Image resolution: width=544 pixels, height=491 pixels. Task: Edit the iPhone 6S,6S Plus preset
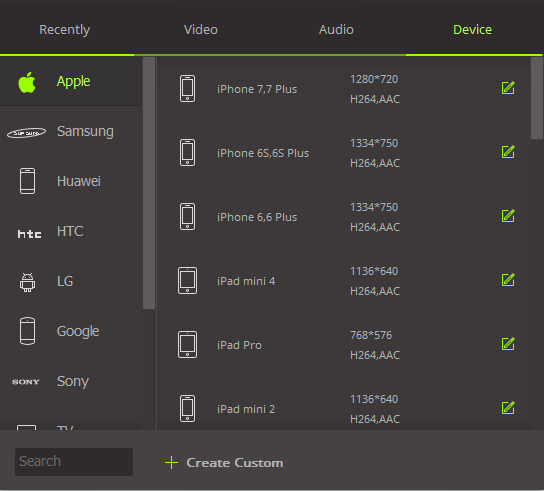tap(508, 152)
